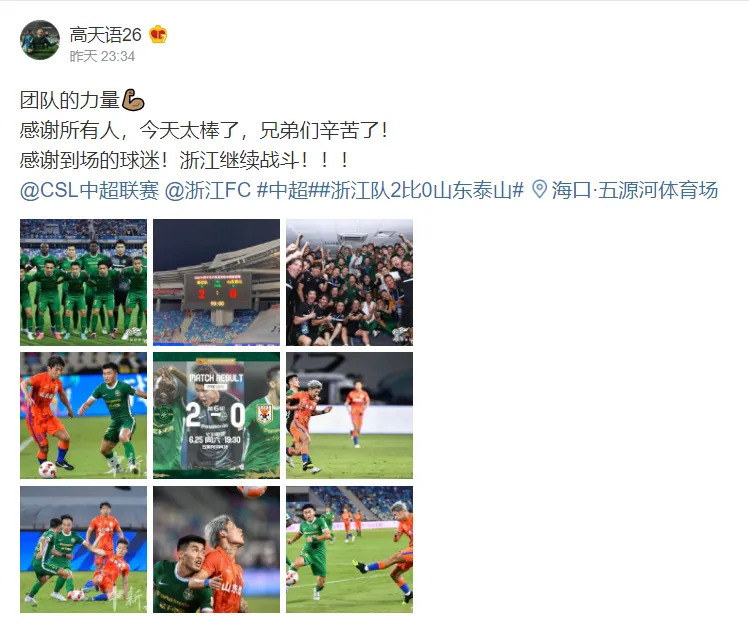Image resolution: width=749 pixels, height=640 pixels.
Task: Open the @浙江FC mention
Action: (208, 190)
